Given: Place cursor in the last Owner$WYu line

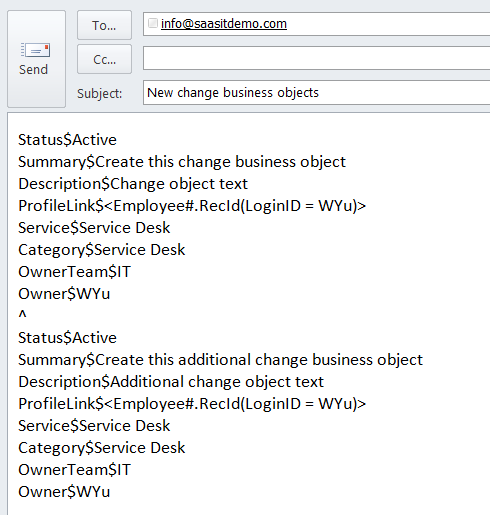Looking at the screenshot, I should pos(64,492).
